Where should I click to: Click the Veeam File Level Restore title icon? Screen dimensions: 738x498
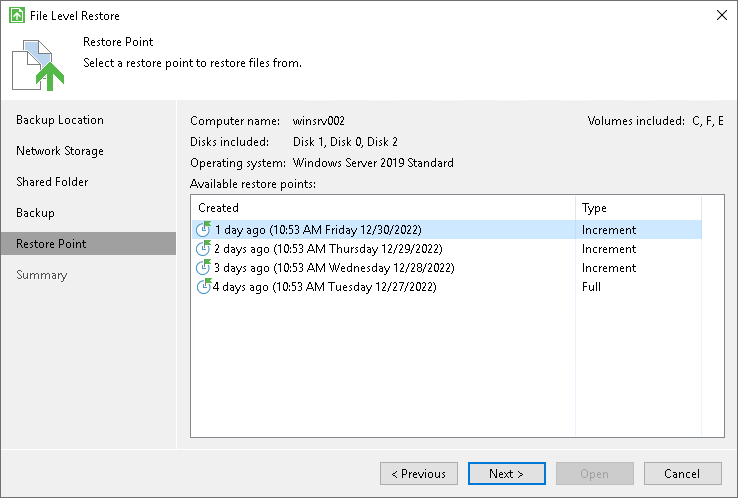pos(17,15)
